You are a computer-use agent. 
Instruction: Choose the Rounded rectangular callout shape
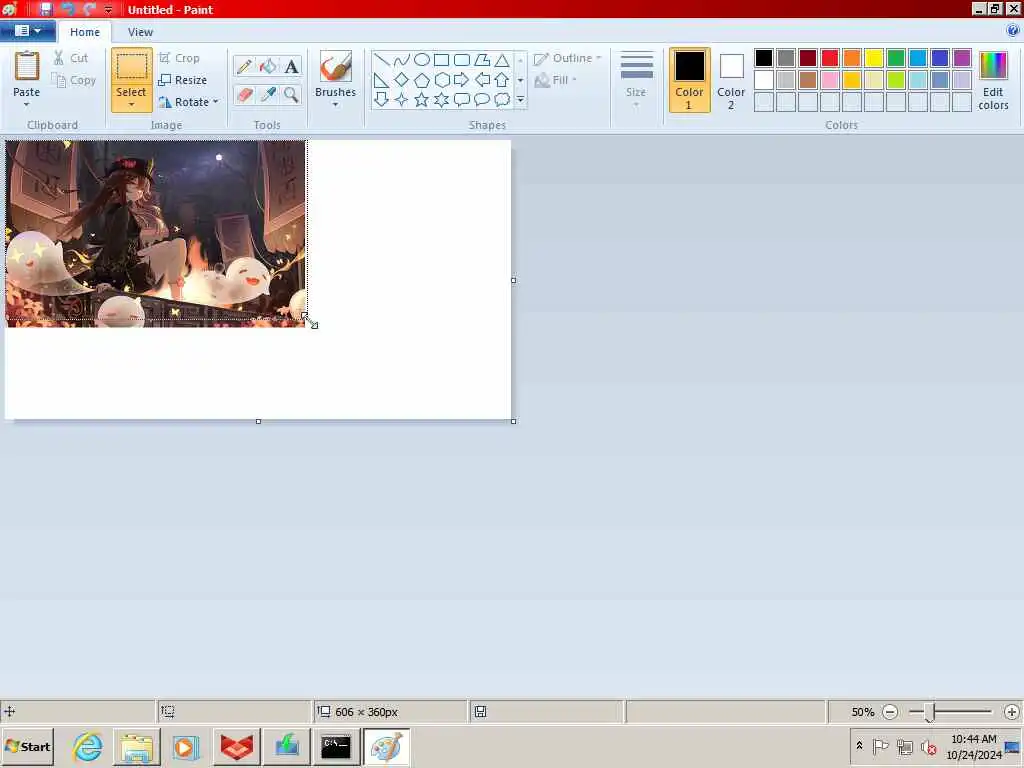pos(462,100)
